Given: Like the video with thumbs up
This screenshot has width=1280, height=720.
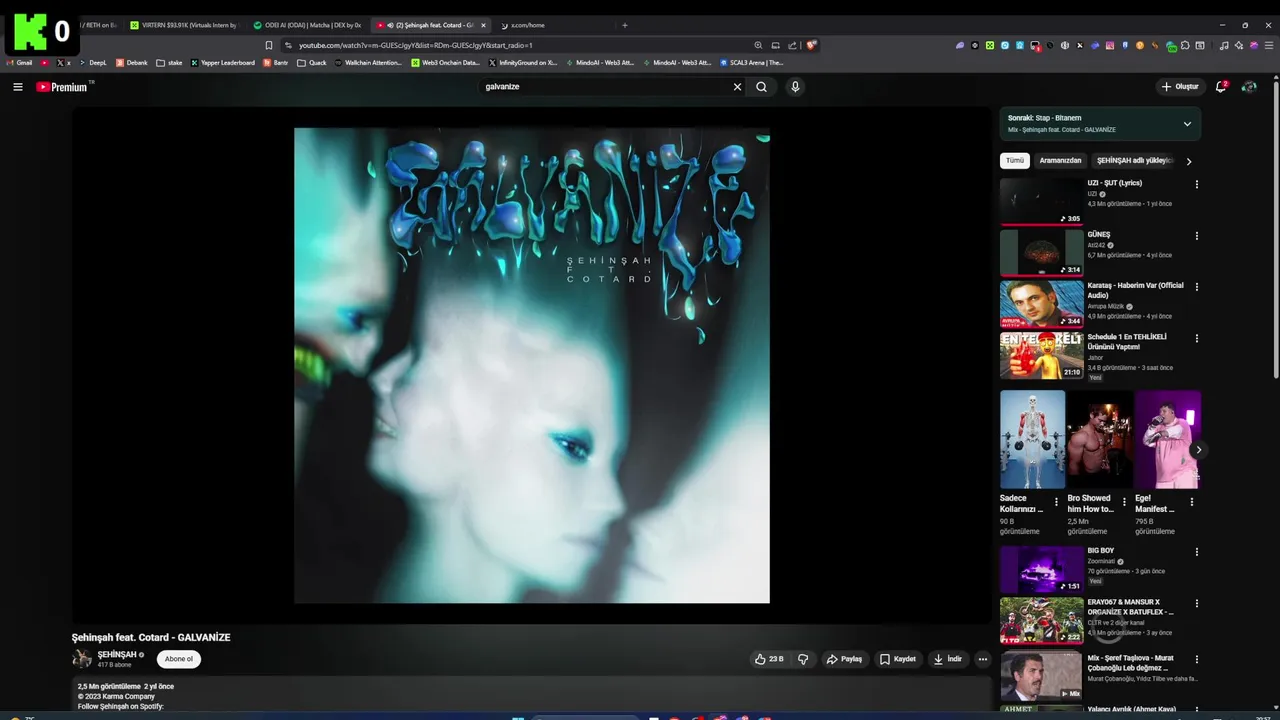Looking at the screenshot, I should [x=769, y=659].
